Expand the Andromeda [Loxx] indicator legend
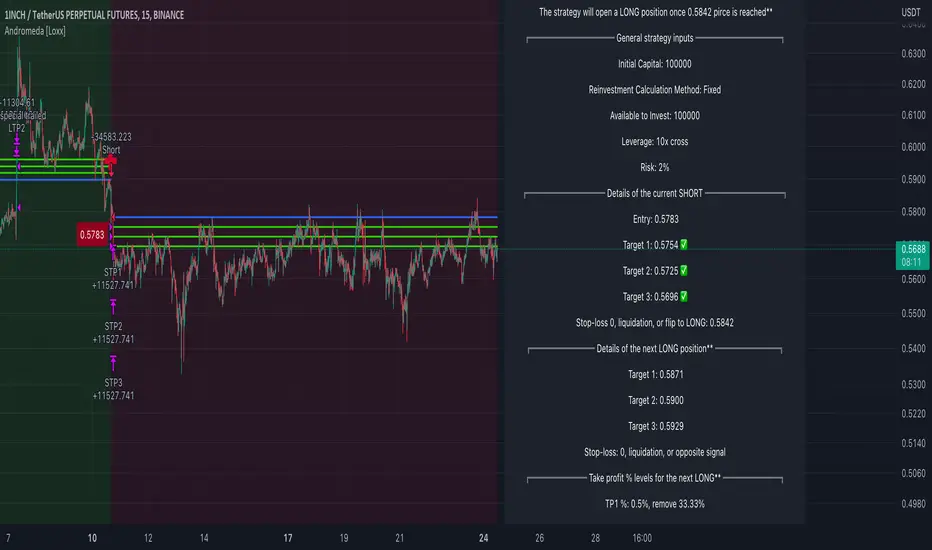 [36, 29]
